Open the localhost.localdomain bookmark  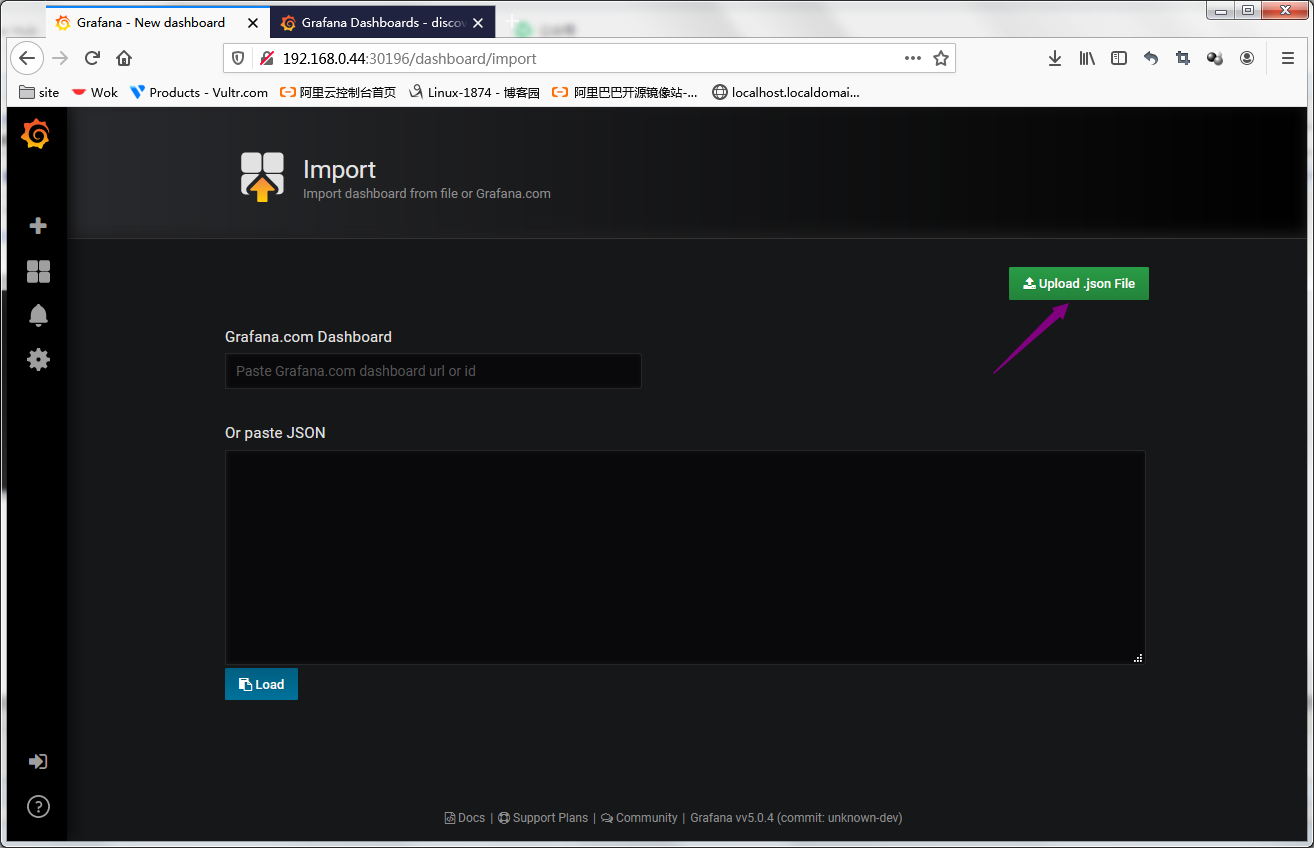[786, 92]
